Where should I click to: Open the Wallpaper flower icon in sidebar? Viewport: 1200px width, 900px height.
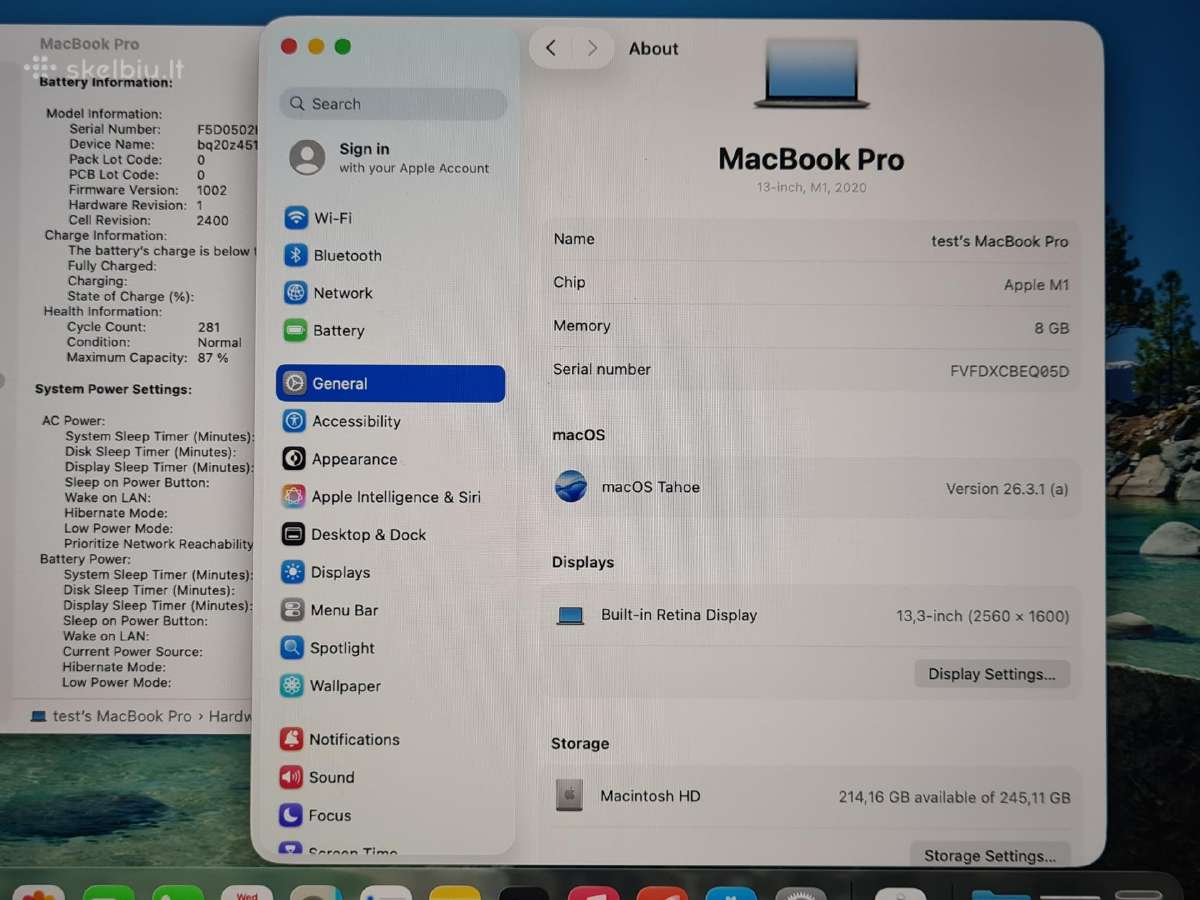pos(292,686)
